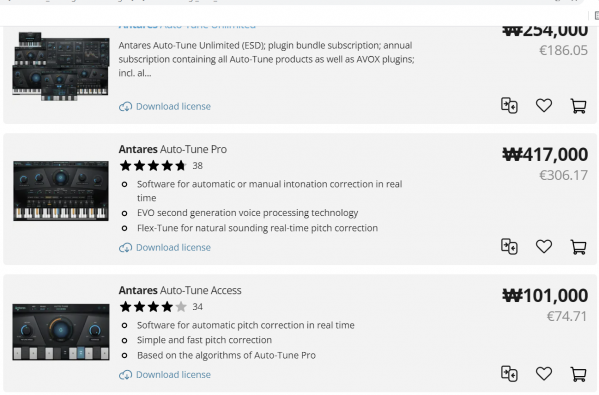Open the Auto-Tune Access 34 reviews rating
Screen dimensions: 599x395
[x=161, y=307]
